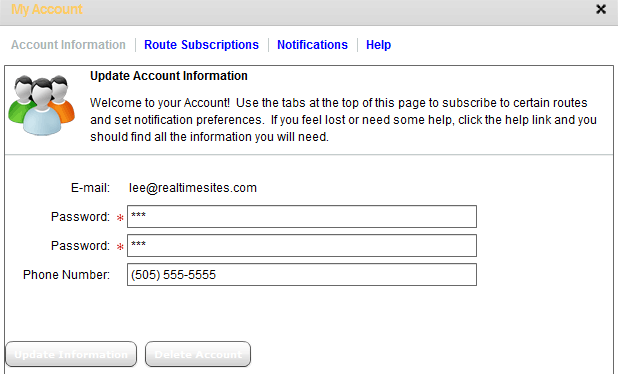Click the Update Information button
The image size is (618, 374).
(x=71, y=354)
